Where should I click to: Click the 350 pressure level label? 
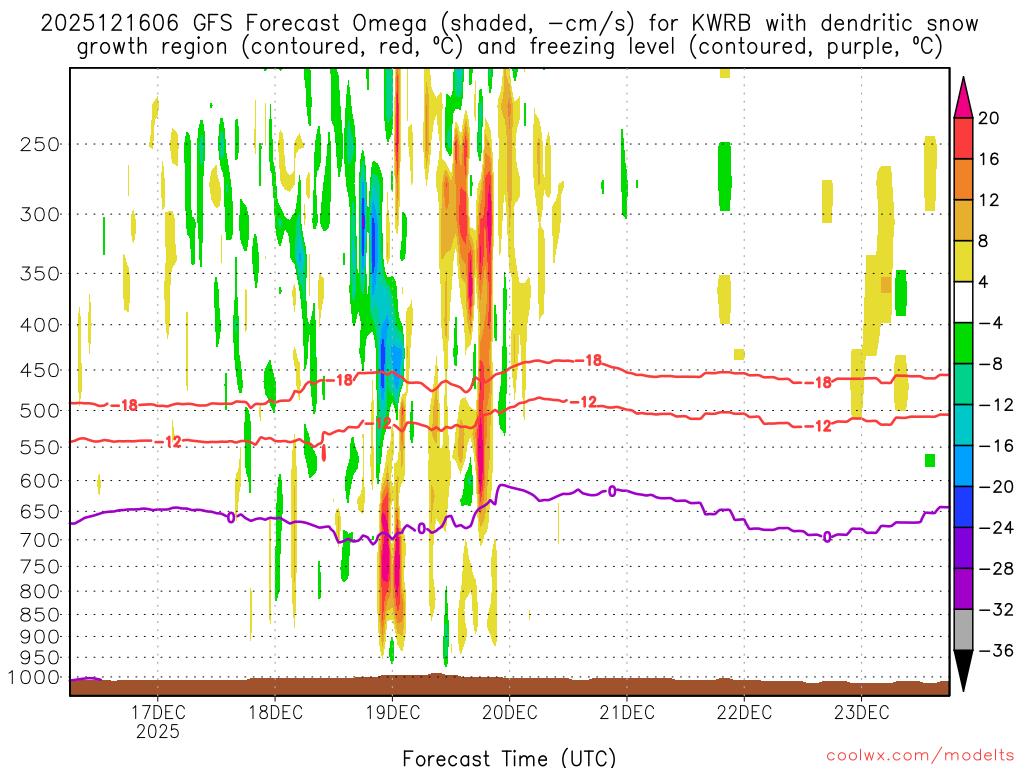40,274
